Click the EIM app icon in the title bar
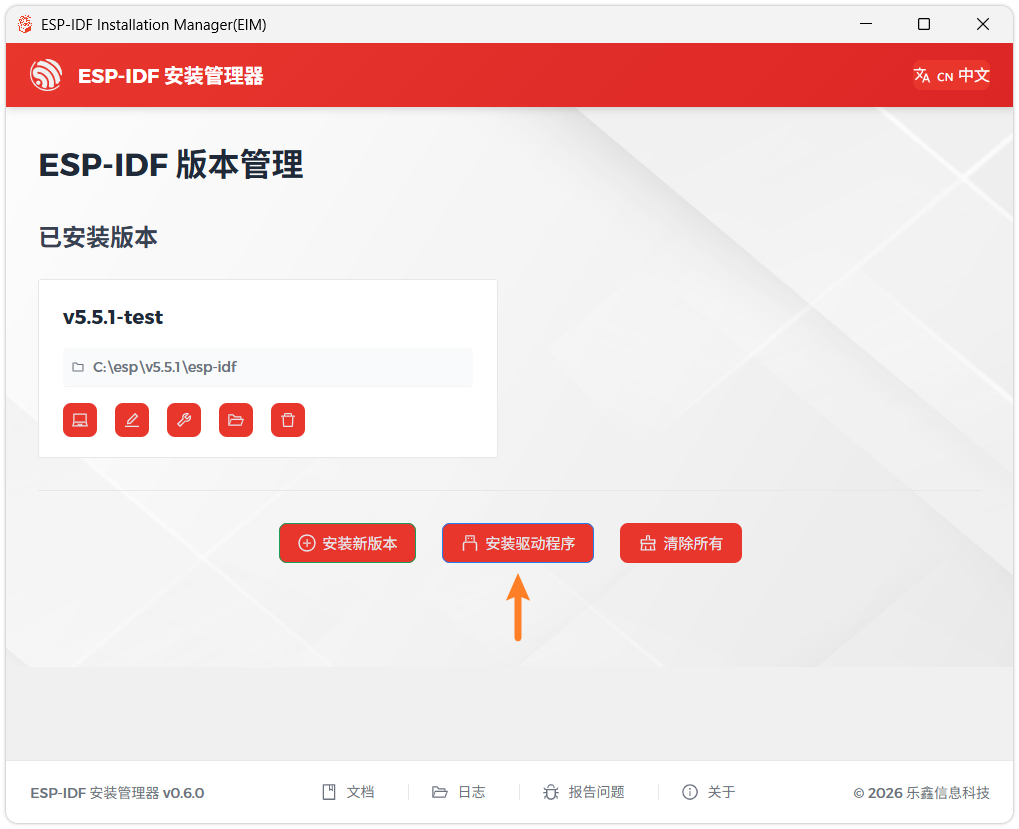This screenshot has height=829, width=1019. pos(23,23)
